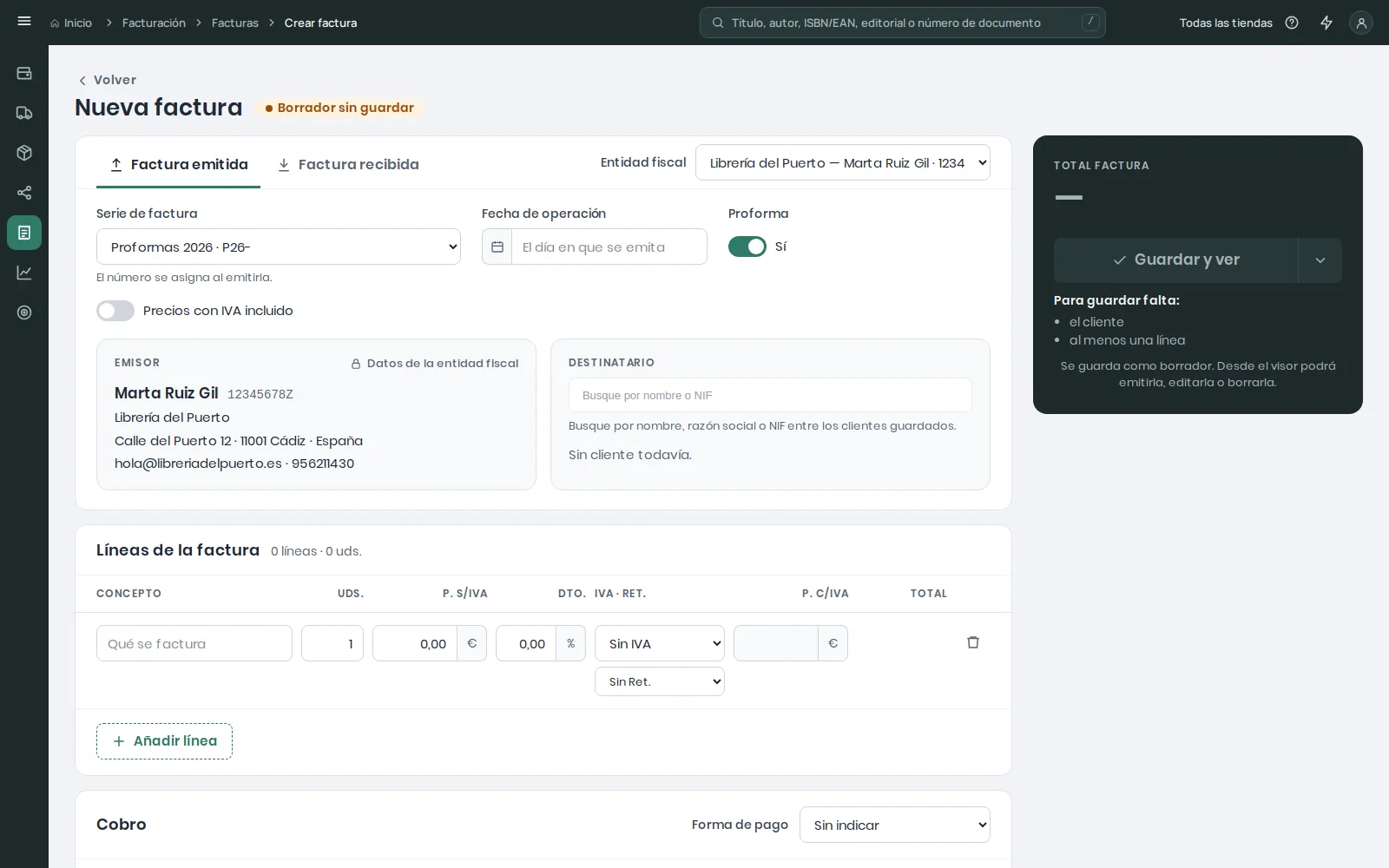Click the lightning bolt icon in header
The image size is (1389, 868).
click(1326, 23)
